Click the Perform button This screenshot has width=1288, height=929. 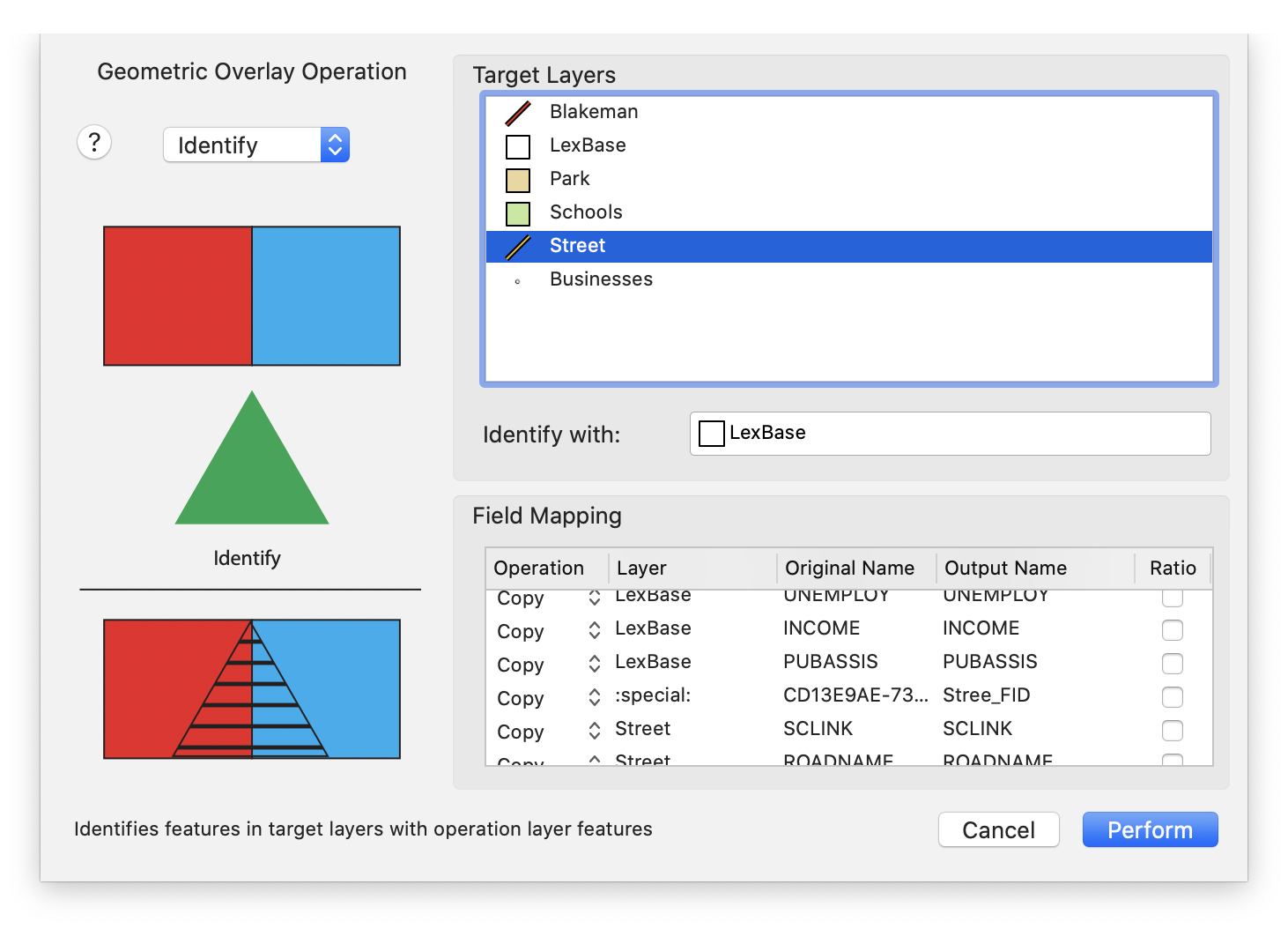1150,829
